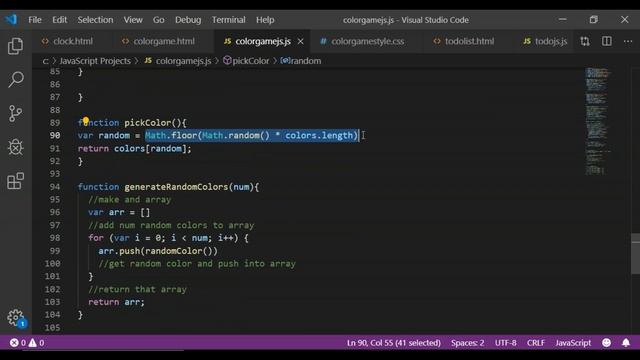This screenshot has width=640, height=360.
Task: Click line number 94 in the gutter
Action: [55, 187]
